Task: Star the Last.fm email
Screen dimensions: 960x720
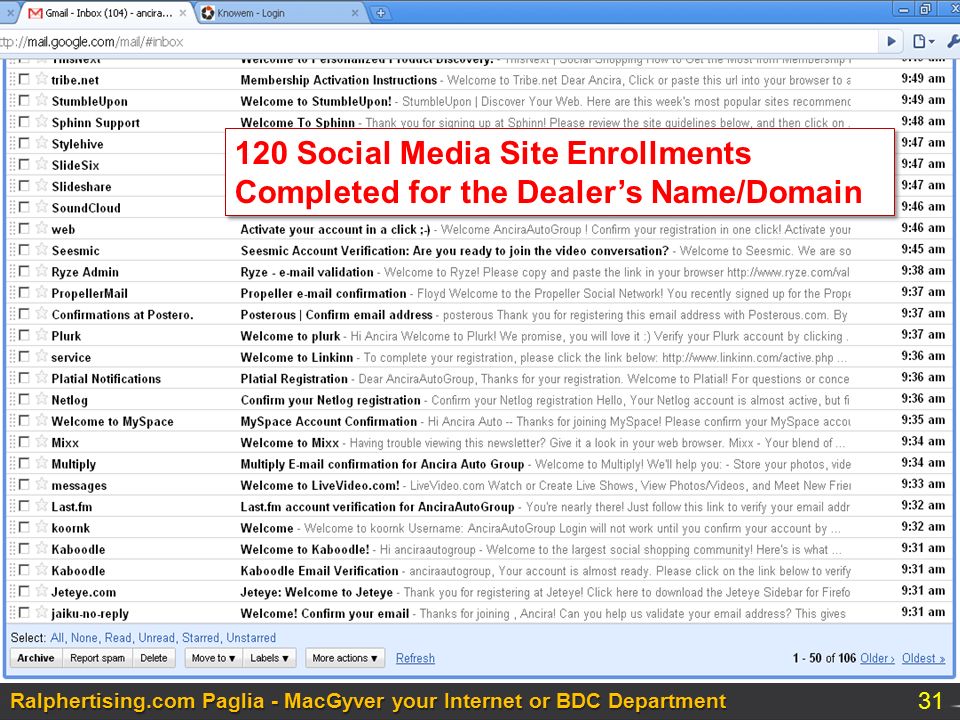Action: tap(42, 505)
